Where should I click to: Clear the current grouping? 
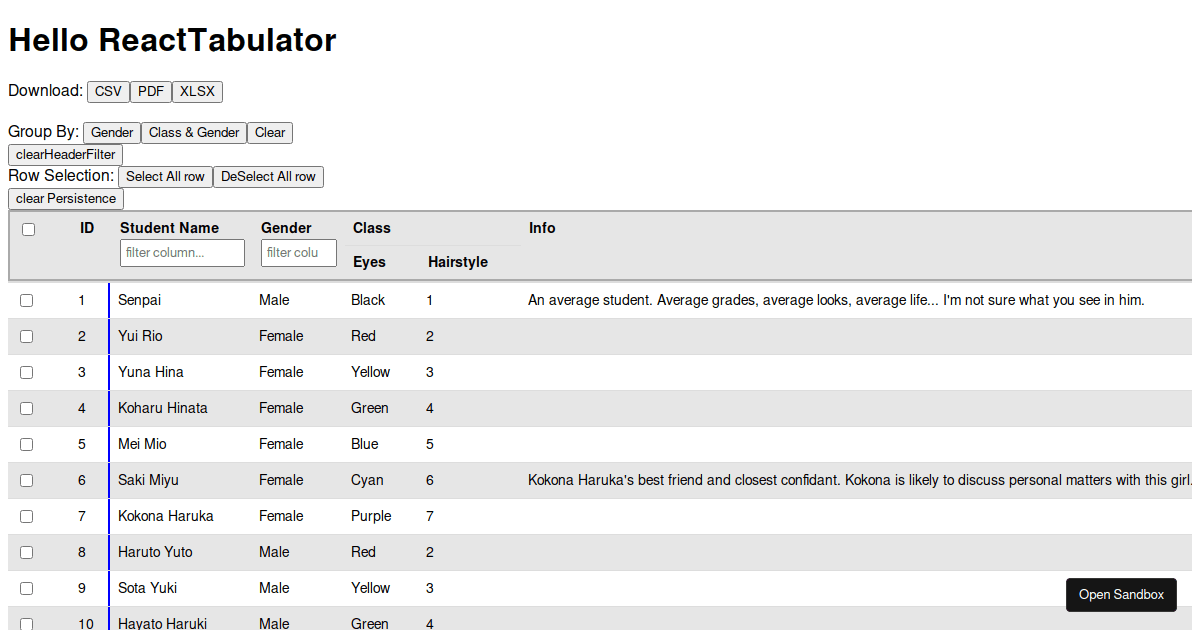[x=269, y=132]
